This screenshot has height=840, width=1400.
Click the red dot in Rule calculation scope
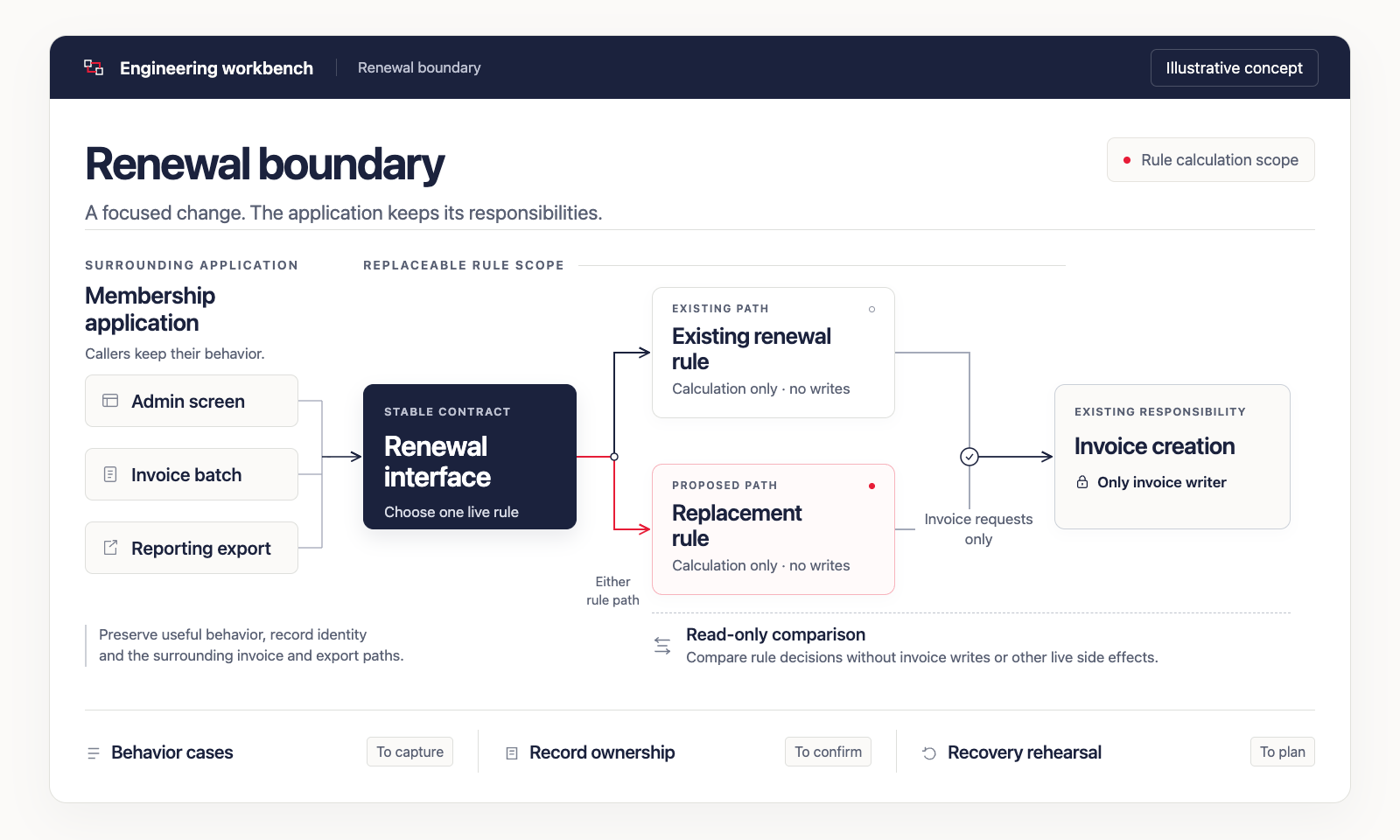(1127, 160)
